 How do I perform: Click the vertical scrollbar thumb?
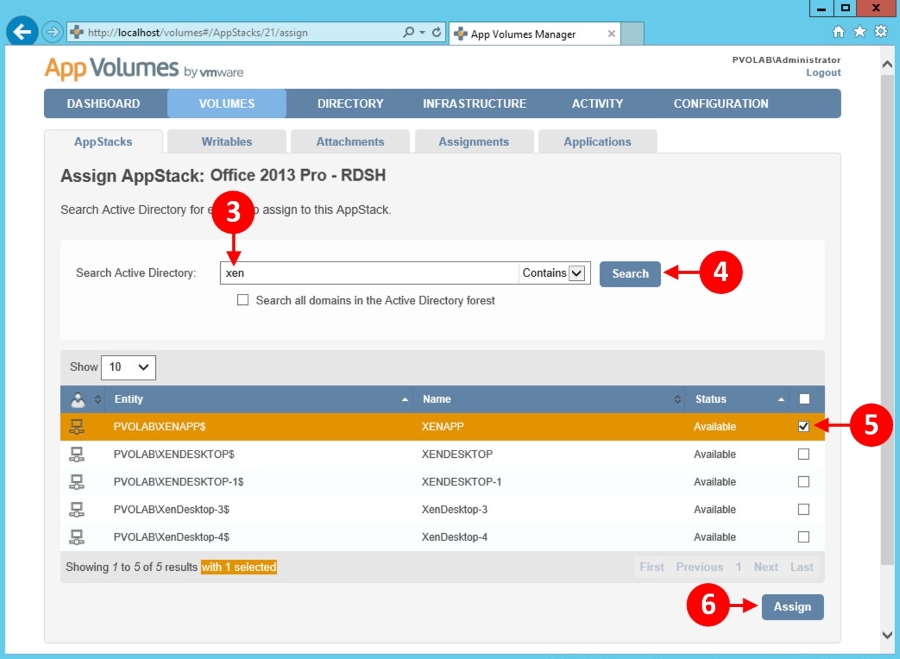coord(887,321)
